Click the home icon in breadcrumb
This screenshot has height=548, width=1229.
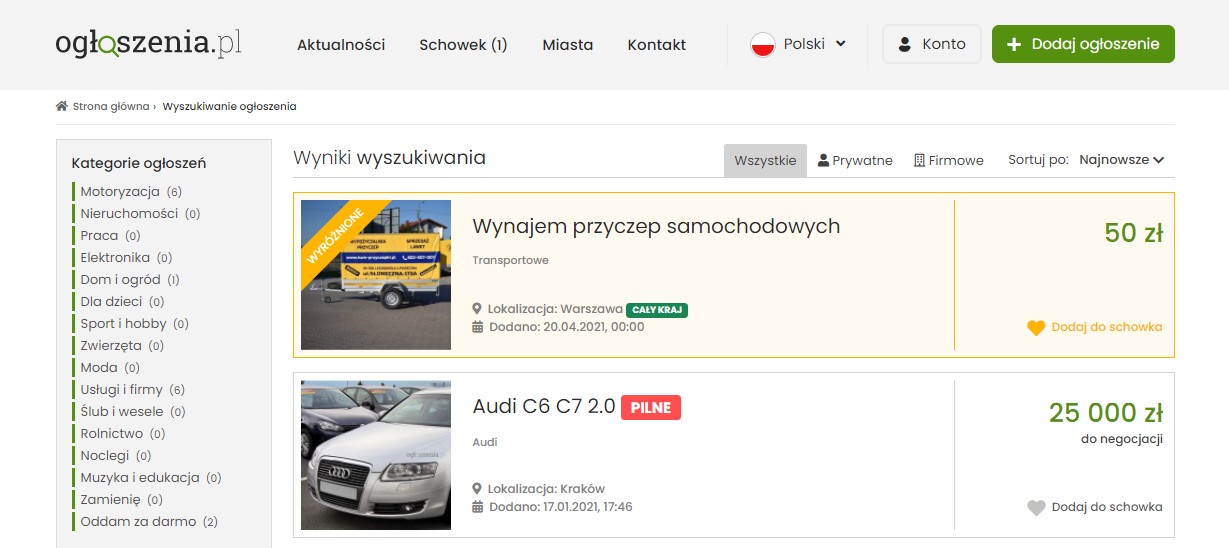[x=62, y=106]
